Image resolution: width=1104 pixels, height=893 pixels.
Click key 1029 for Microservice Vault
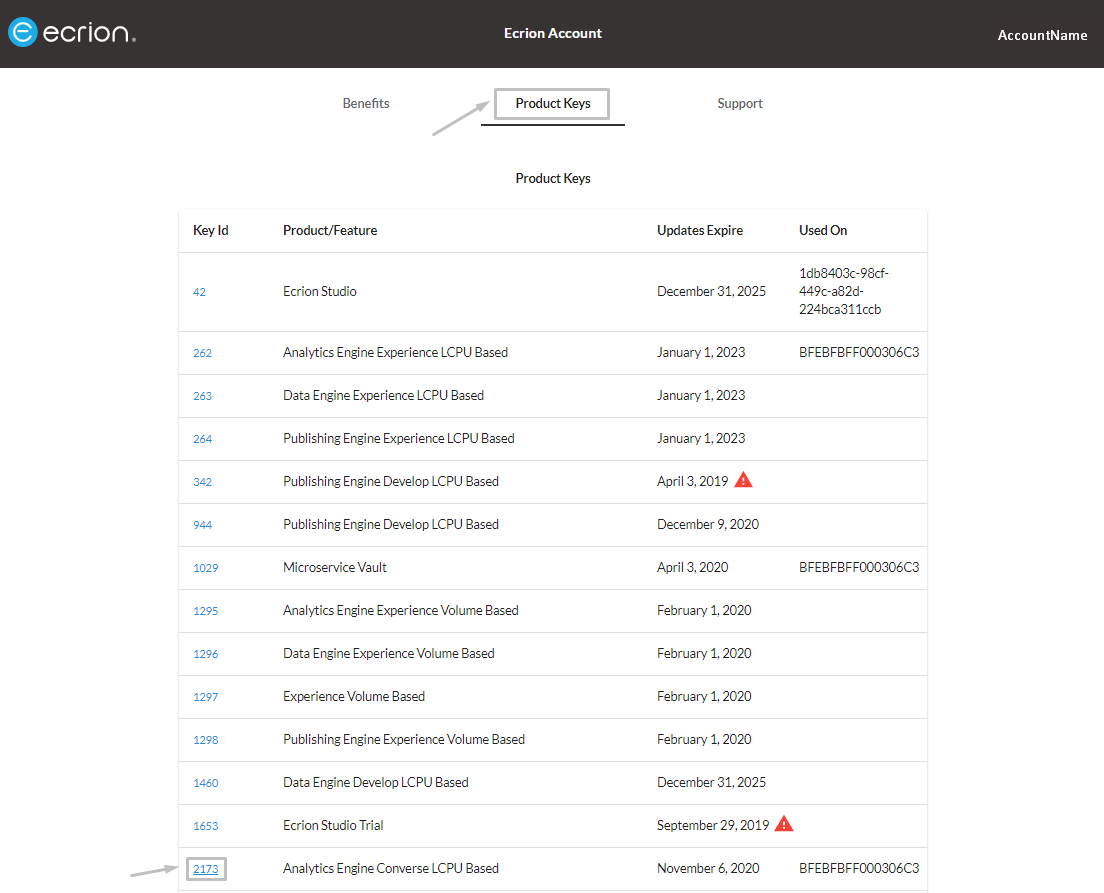click(206, 568)
